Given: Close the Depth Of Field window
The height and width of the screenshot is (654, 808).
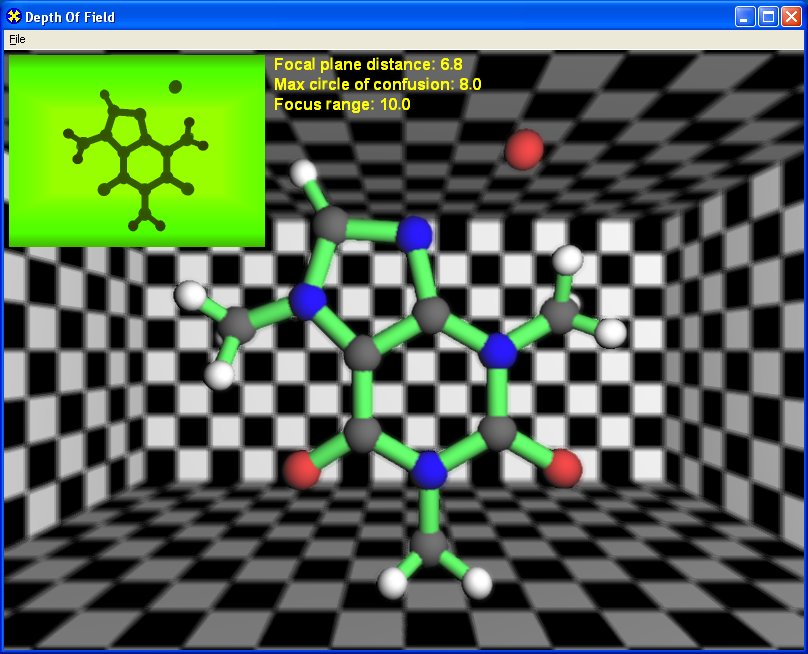Looking at the screenshot, I should [791, 17].
